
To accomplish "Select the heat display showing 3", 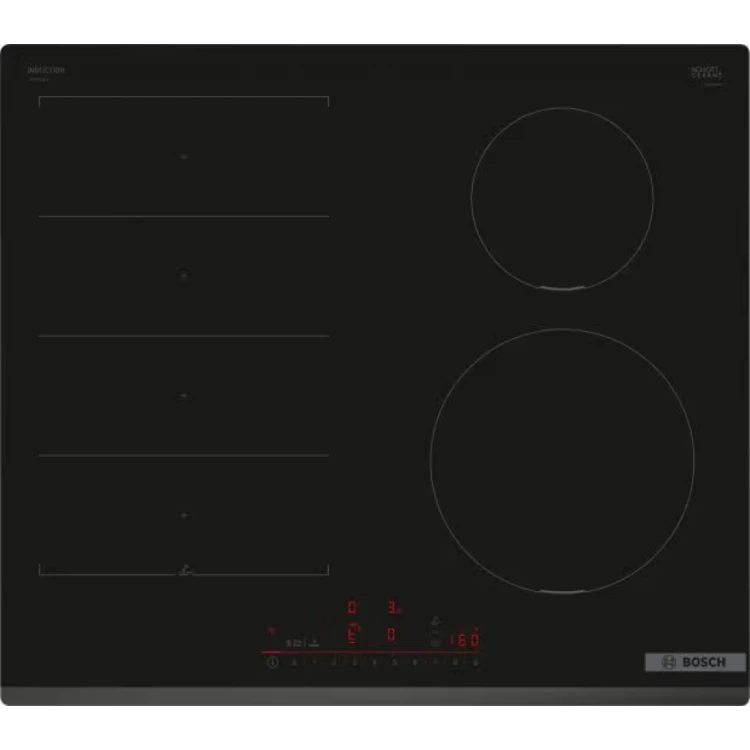I will pyautogui.click(x=393, y=607).
